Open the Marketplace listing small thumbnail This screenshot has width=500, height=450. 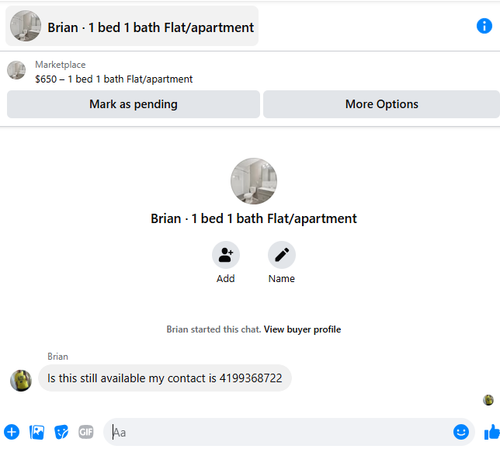[16, 70]
